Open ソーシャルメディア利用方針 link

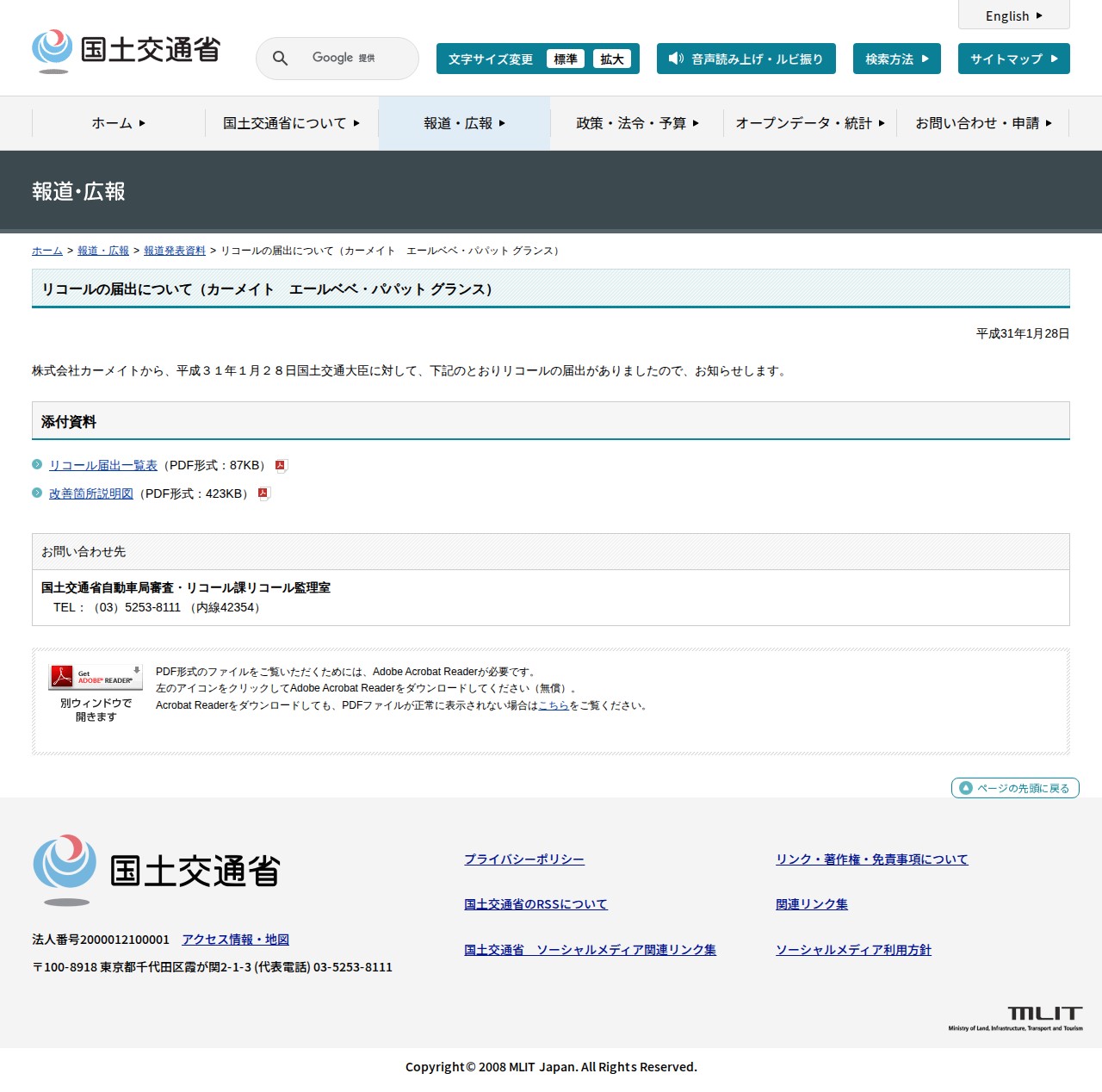(x=853, y=950)
